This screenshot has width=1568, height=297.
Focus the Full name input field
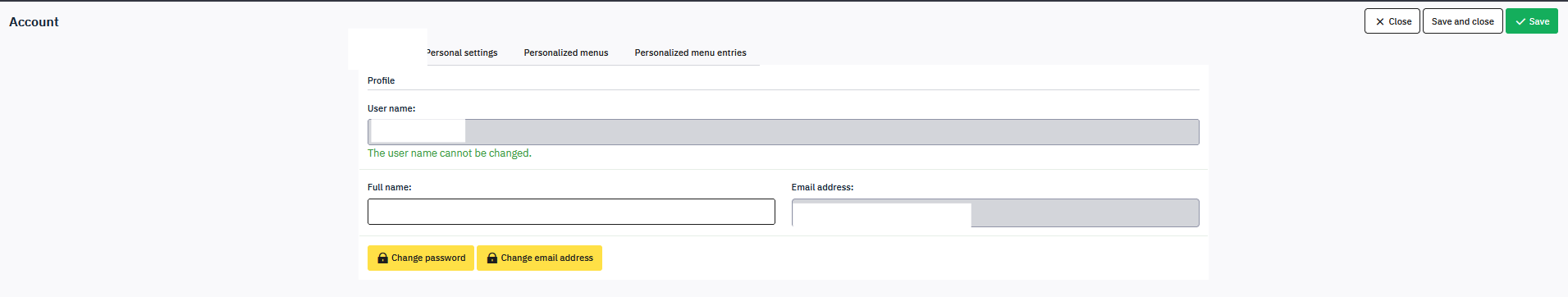(x=571, y=212)
